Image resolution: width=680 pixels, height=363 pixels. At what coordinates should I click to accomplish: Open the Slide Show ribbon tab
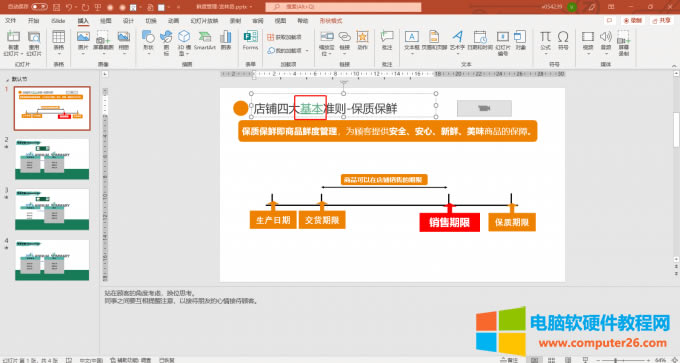point(204,21)
